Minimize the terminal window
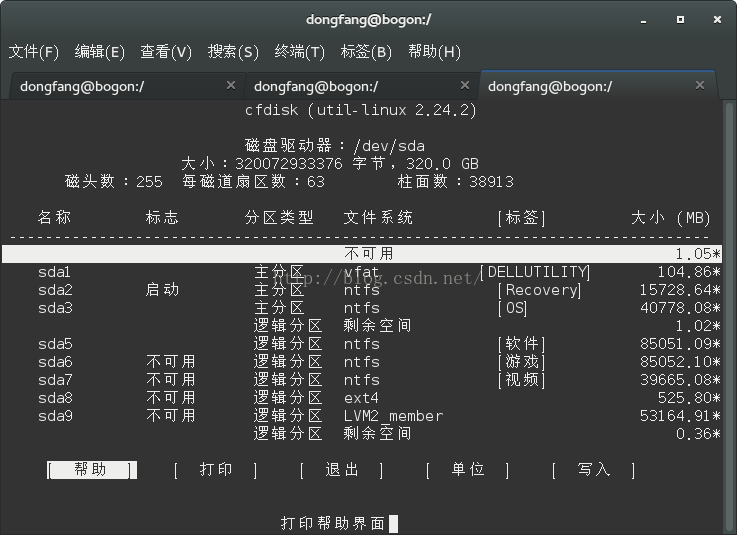Screen dimensions: 737x535 (x=643, y=20)
